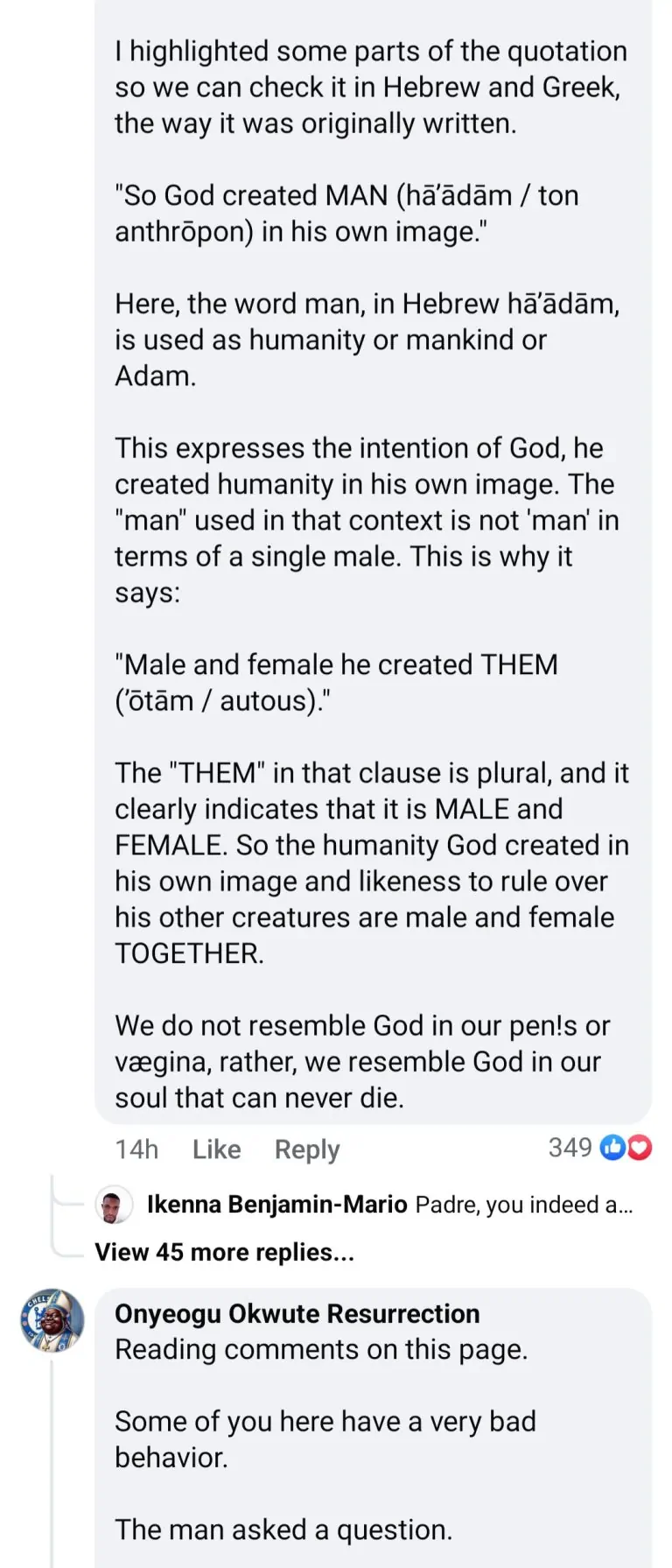This screenshot has height=1568, width=672.
Task: Tap "Reading comments on this page." text
Action: [321, 1350]
